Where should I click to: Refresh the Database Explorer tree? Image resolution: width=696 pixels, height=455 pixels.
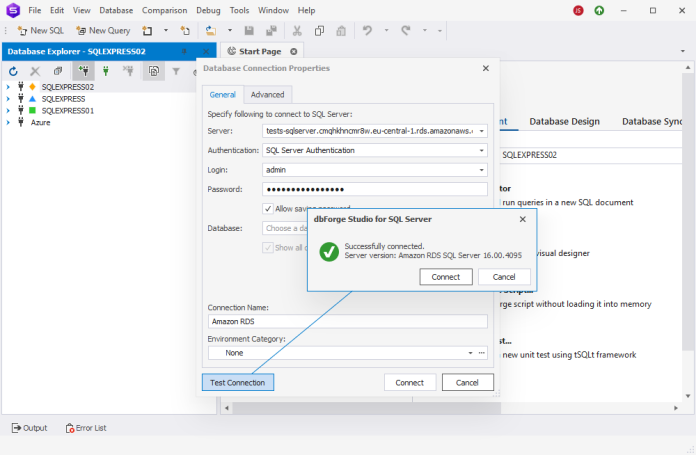[x=13, y=71]
